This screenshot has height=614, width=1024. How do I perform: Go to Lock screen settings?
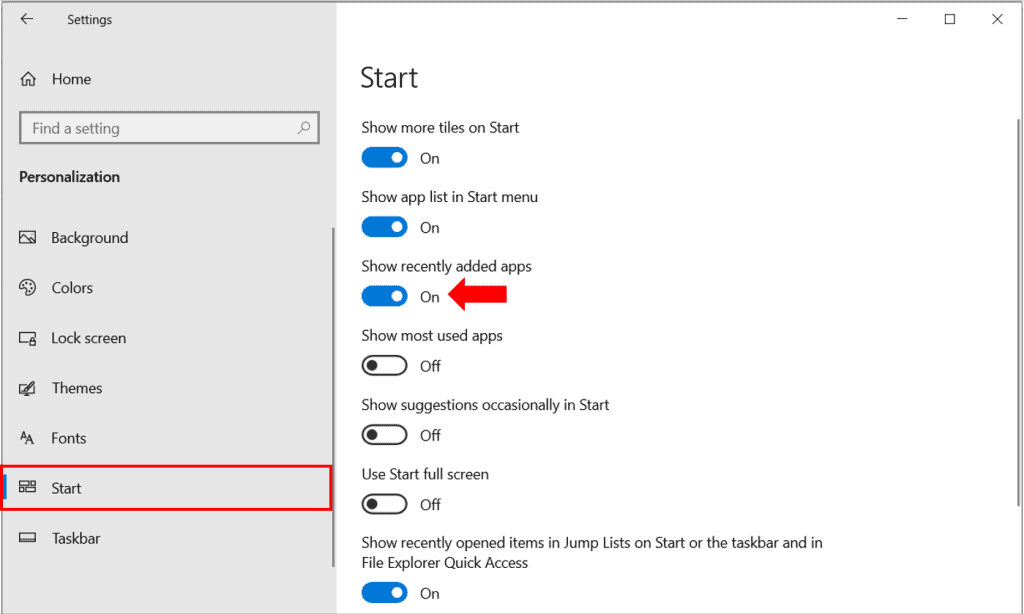[89, 338]
